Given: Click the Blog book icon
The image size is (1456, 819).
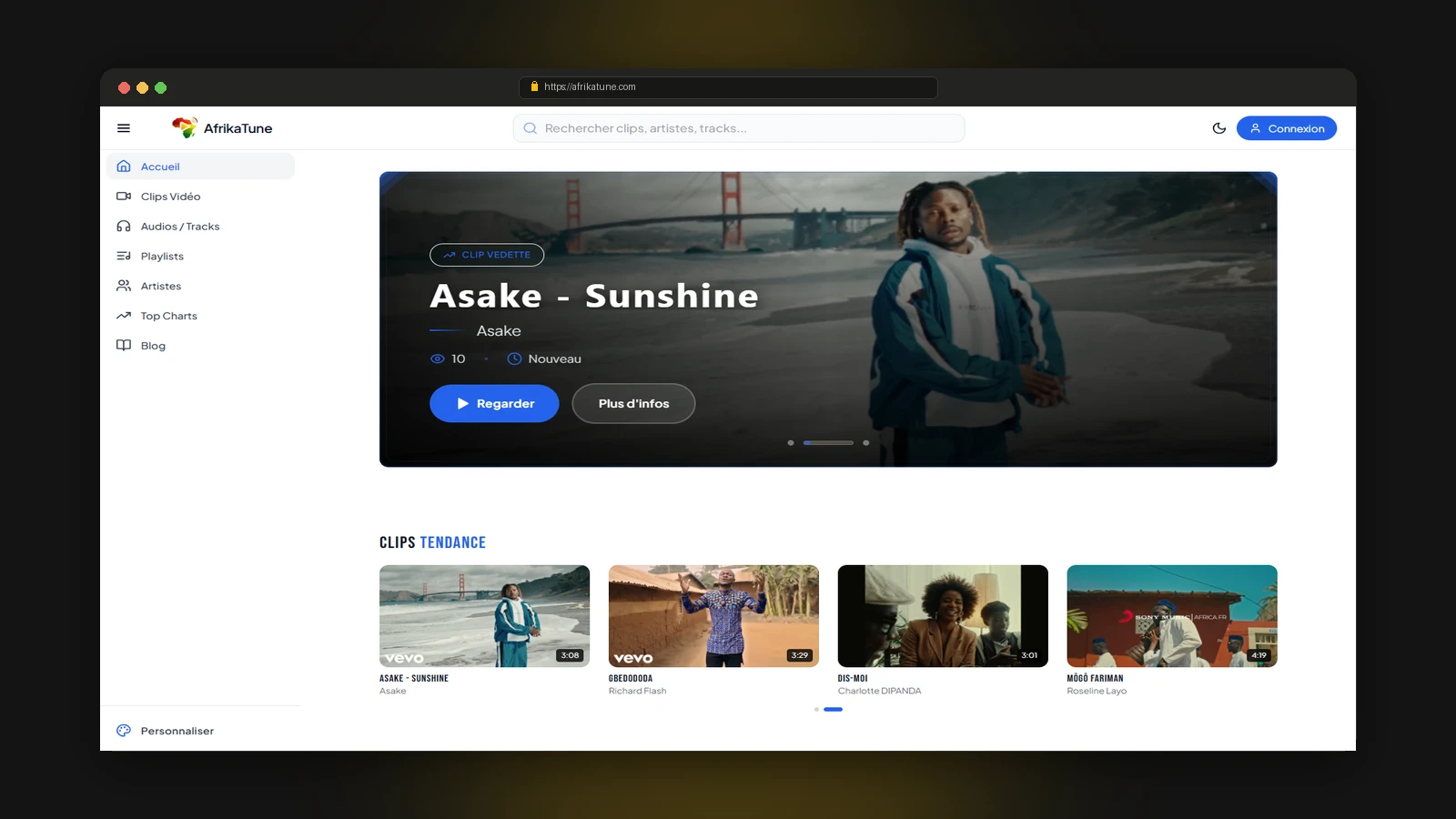Looking at the screenshot, I should point(124,346).
